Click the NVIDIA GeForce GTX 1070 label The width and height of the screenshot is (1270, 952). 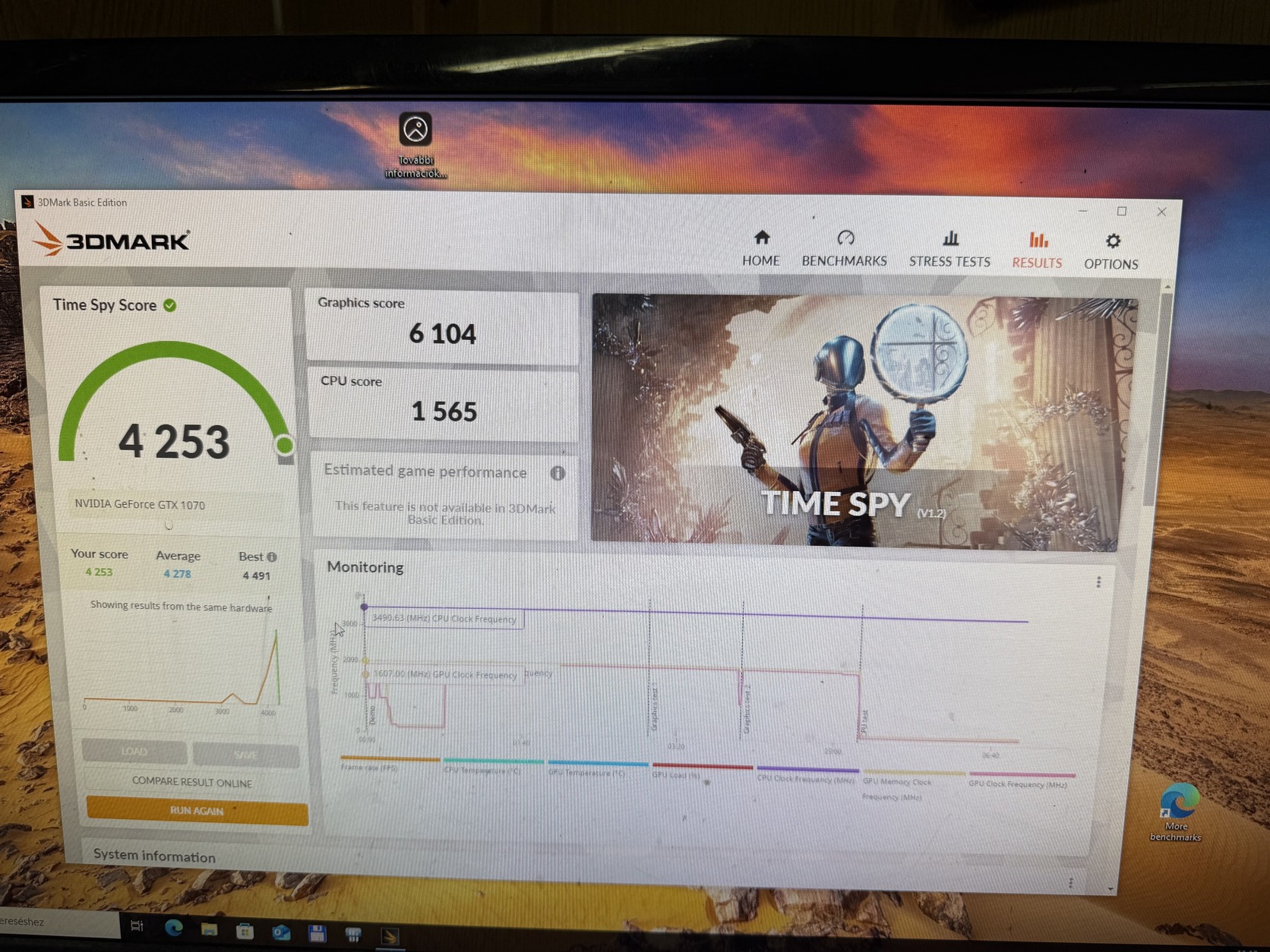click(140, 504)
